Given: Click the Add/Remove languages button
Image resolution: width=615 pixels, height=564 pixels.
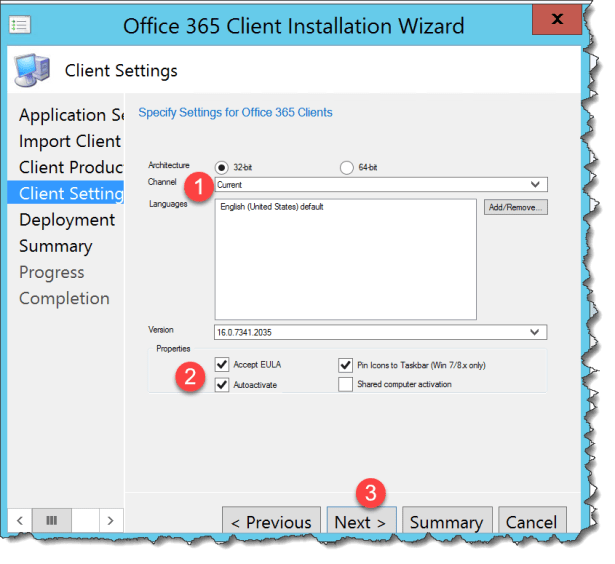Looking at the screenshot, I should pos(516,207).
